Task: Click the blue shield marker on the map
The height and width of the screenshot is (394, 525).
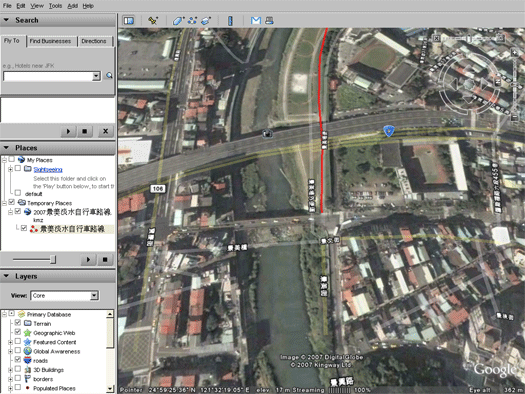Action: coord(388,131)
